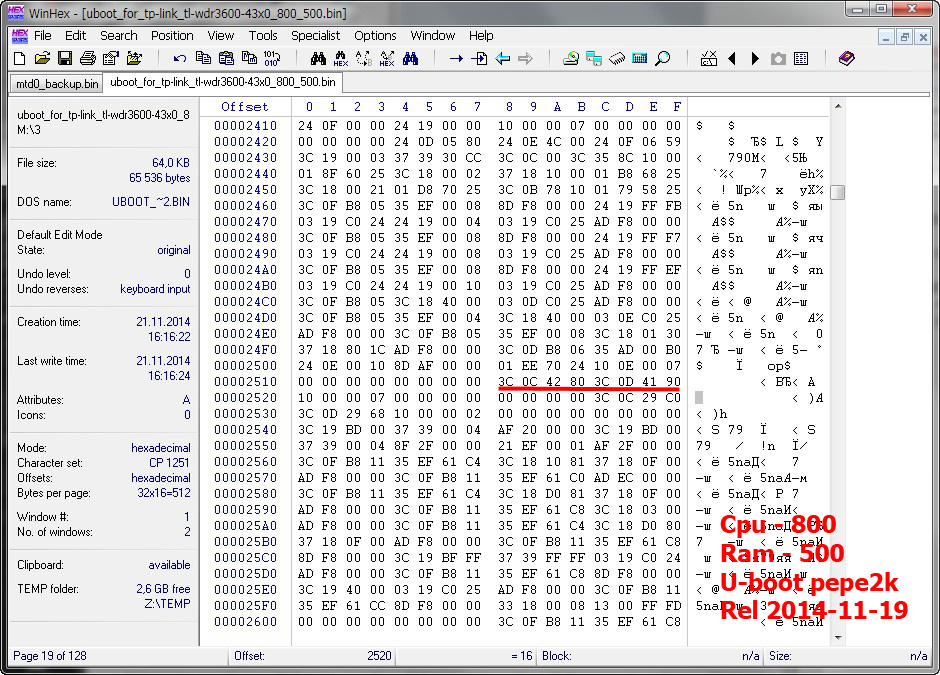Click the Offset column header
Viewport: 940px width, 675px height.
click(245, 107)
